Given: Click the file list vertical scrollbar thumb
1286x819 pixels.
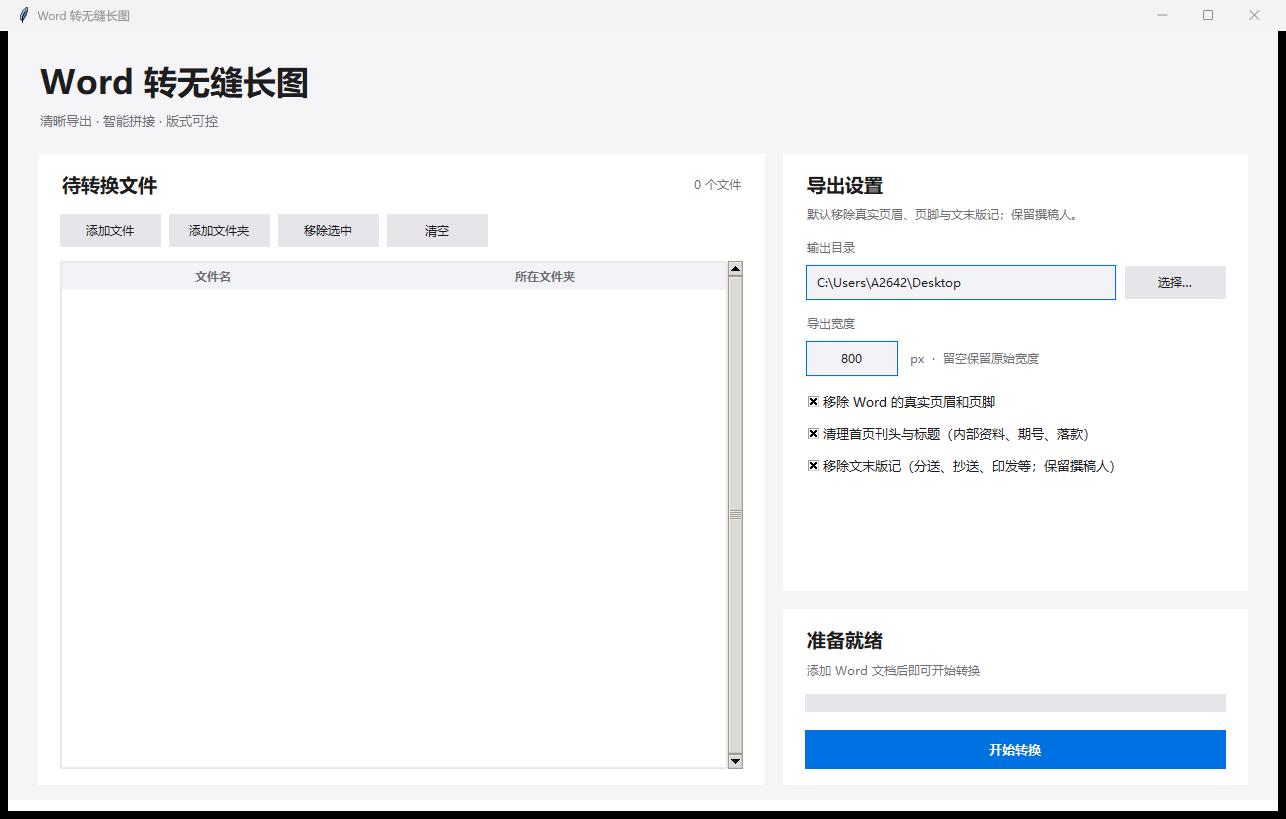Looking at the screenshot, I should click(x=735, y=514).
